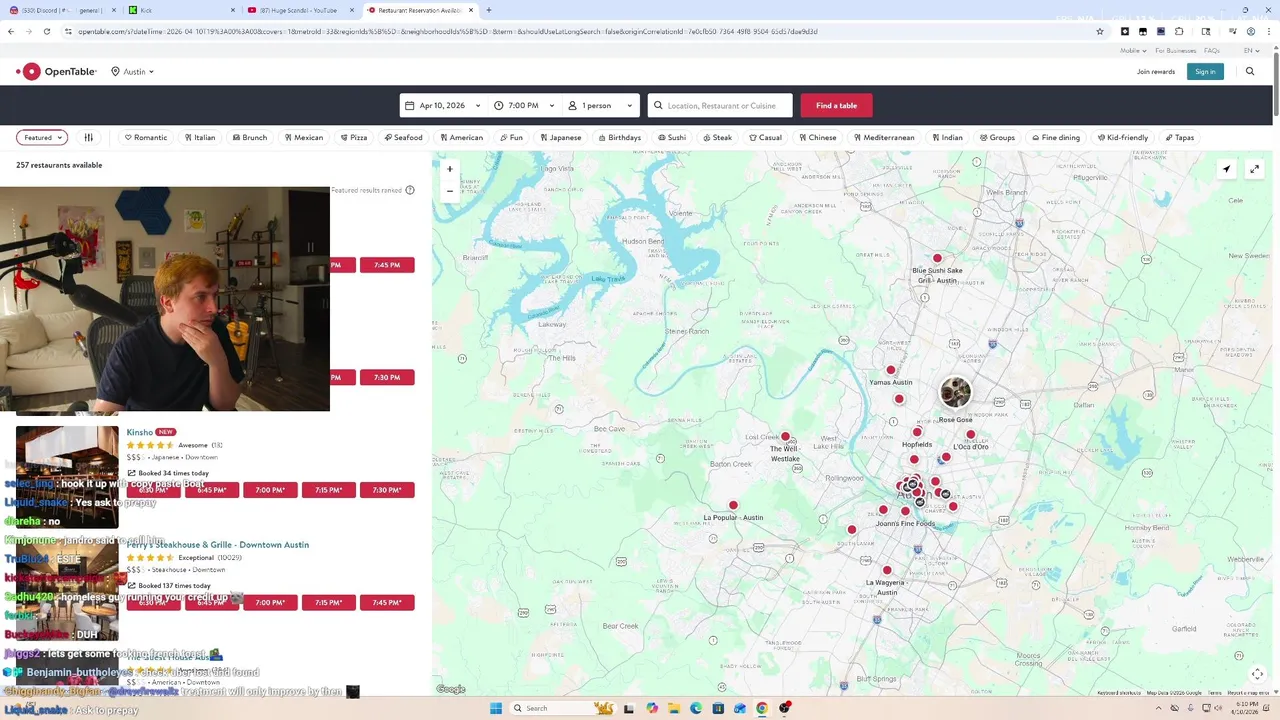Click the Yamas Austin map pin
The image size is (1280, 720).
(890, 370)
